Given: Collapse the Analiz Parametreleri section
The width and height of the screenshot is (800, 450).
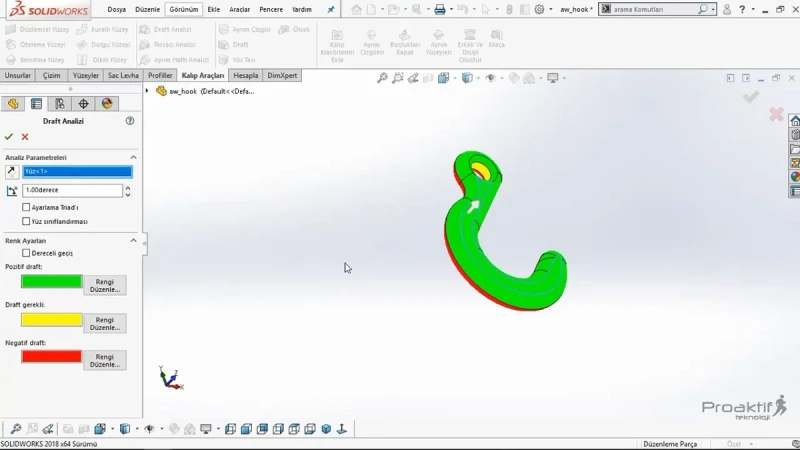Looking at the screenshot, I should (x=133, y=157).
